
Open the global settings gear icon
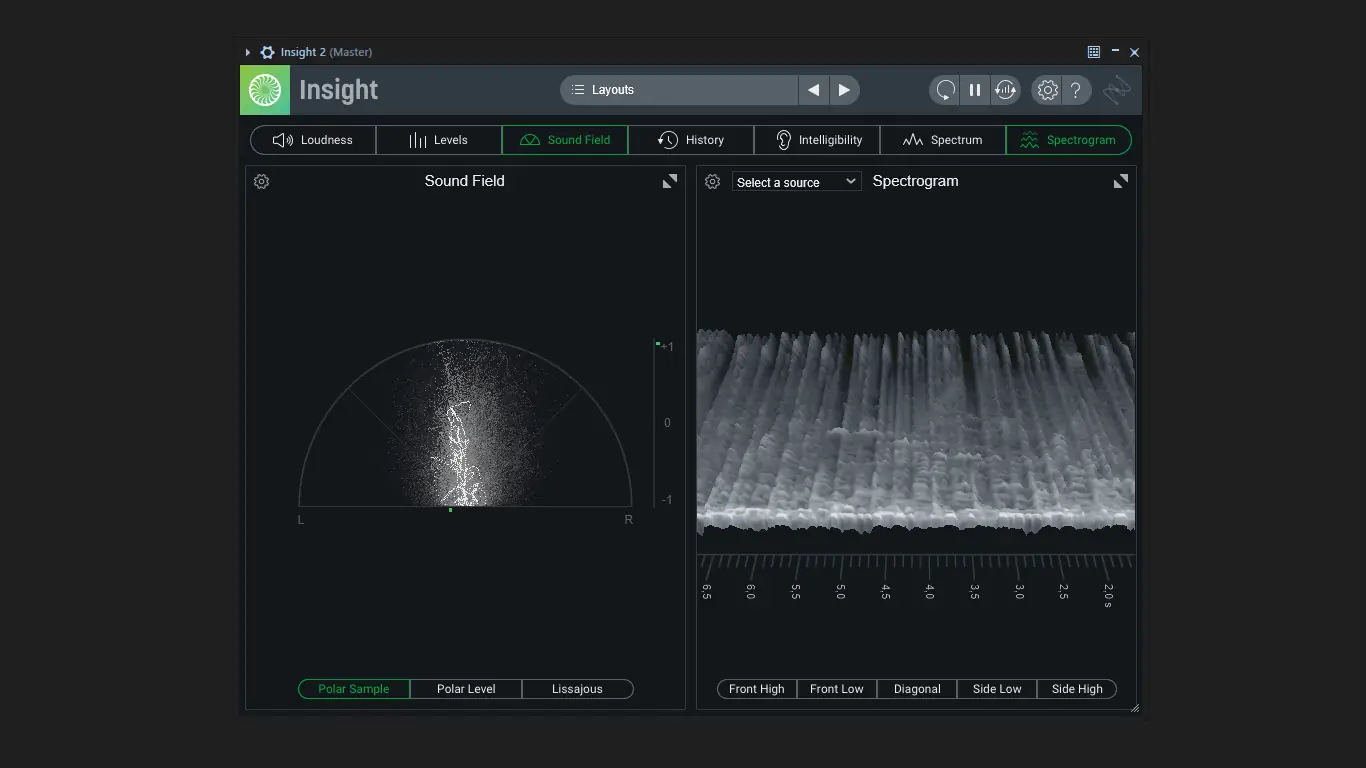click(1047, 90)
